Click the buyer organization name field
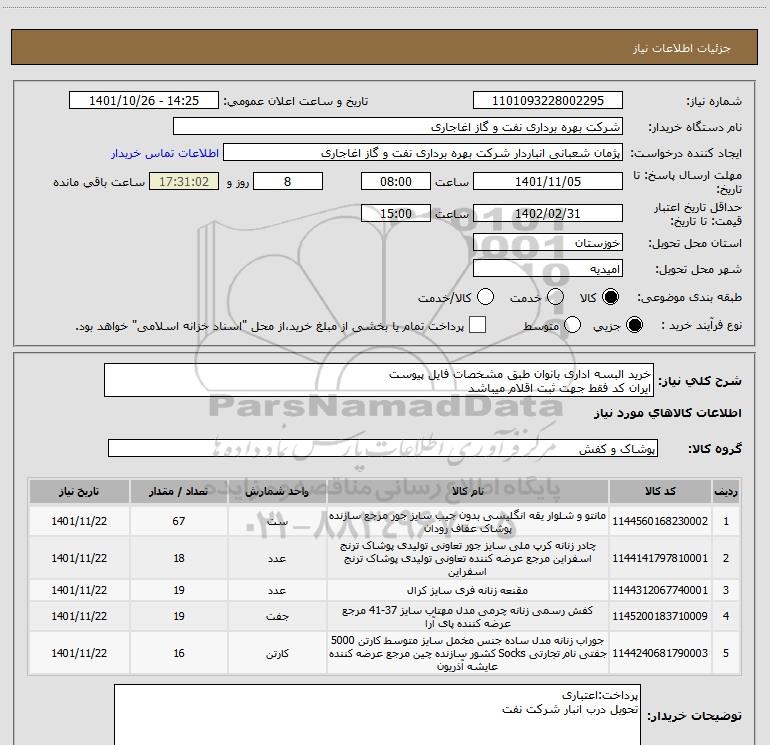This screenshot has width=770, height=745. [x=398, y=127]
